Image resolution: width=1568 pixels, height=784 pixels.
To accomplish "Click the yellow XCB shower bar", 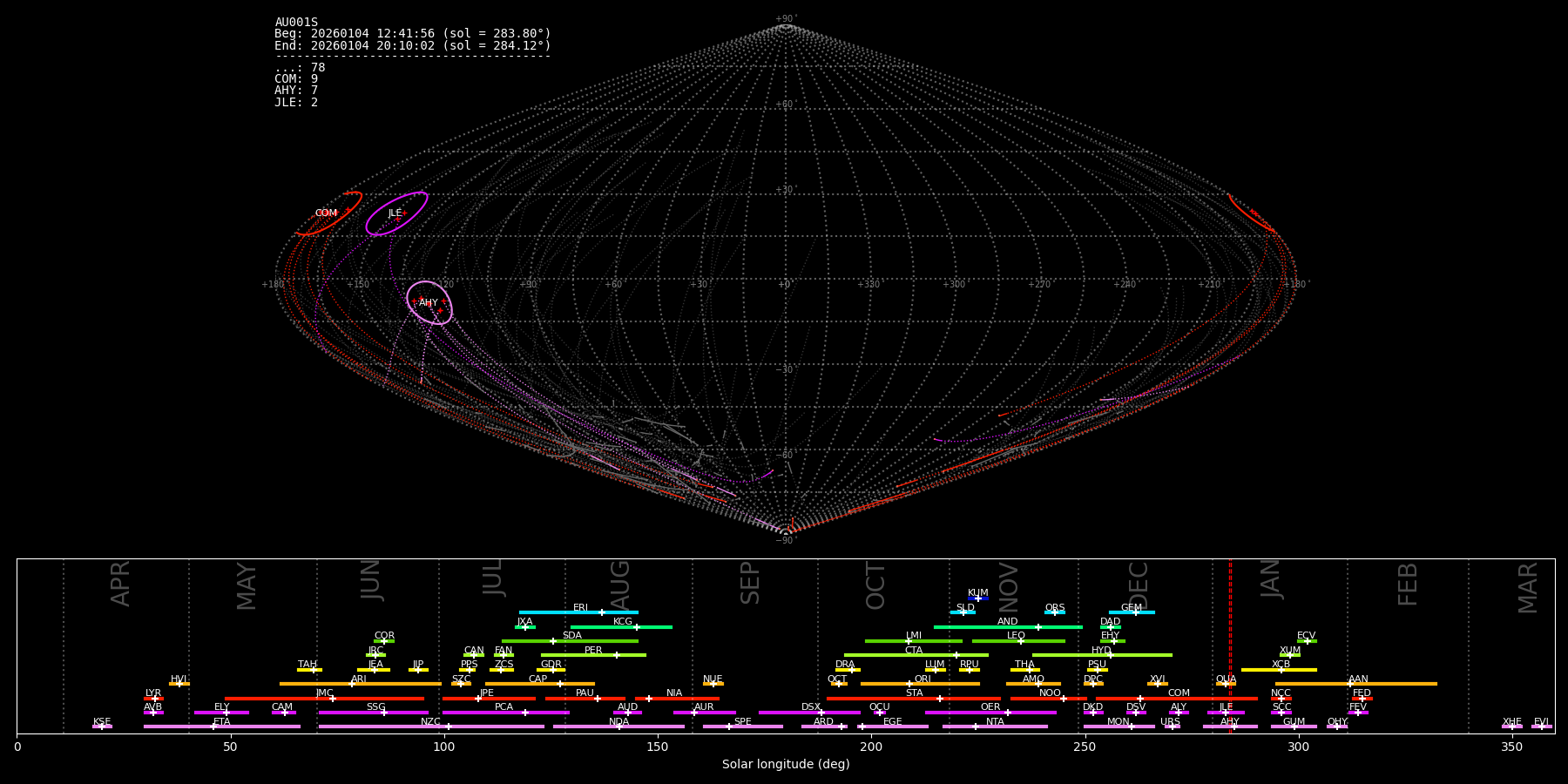I will click(x=1279, y=670).
